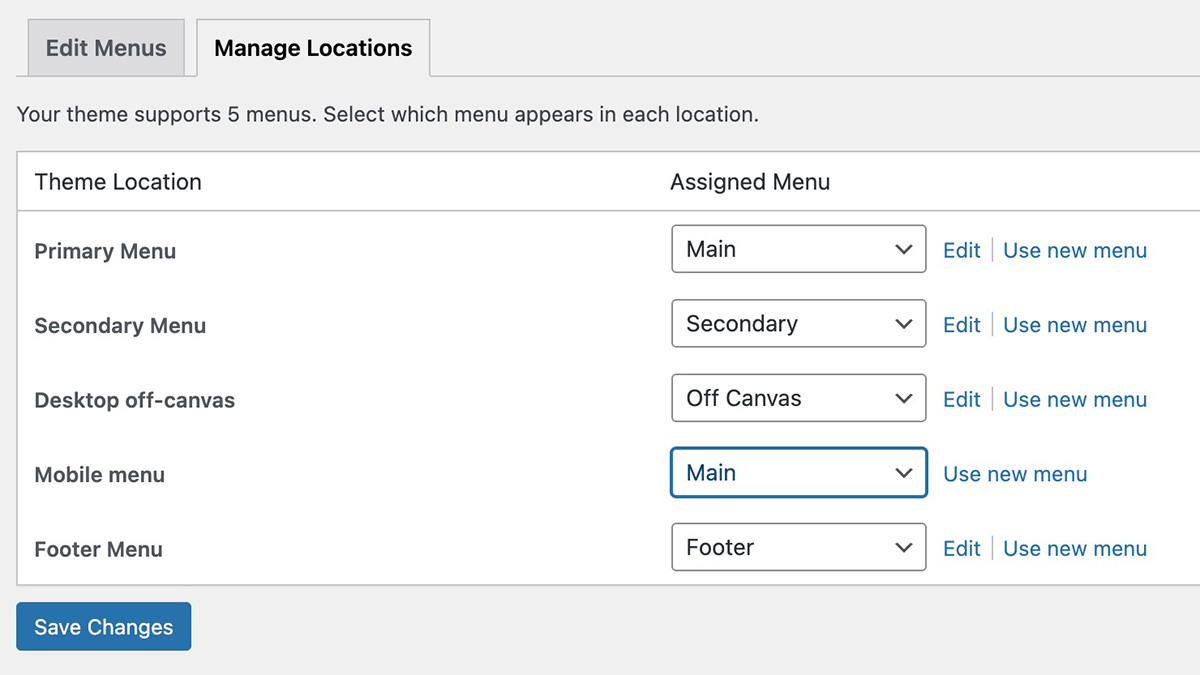Click the Assigned Menu column header

749,182
